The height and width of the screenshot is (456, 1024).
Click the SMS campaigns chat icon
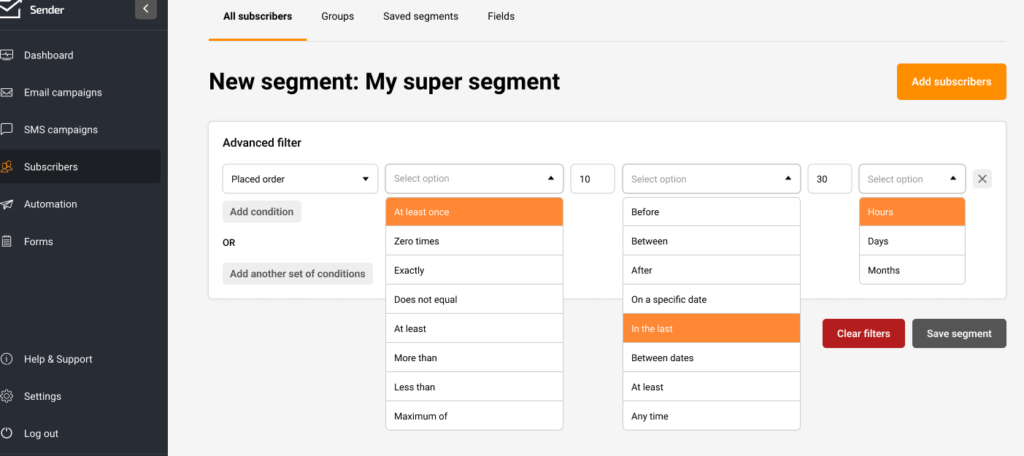[x=6, y=129]
